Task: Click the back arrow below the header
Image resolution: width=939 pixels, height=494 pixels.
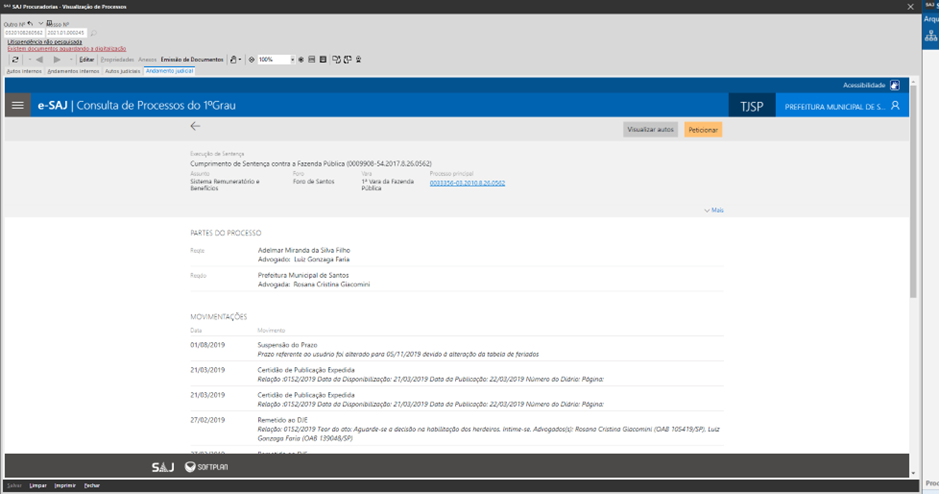Action: coord(195,127)
